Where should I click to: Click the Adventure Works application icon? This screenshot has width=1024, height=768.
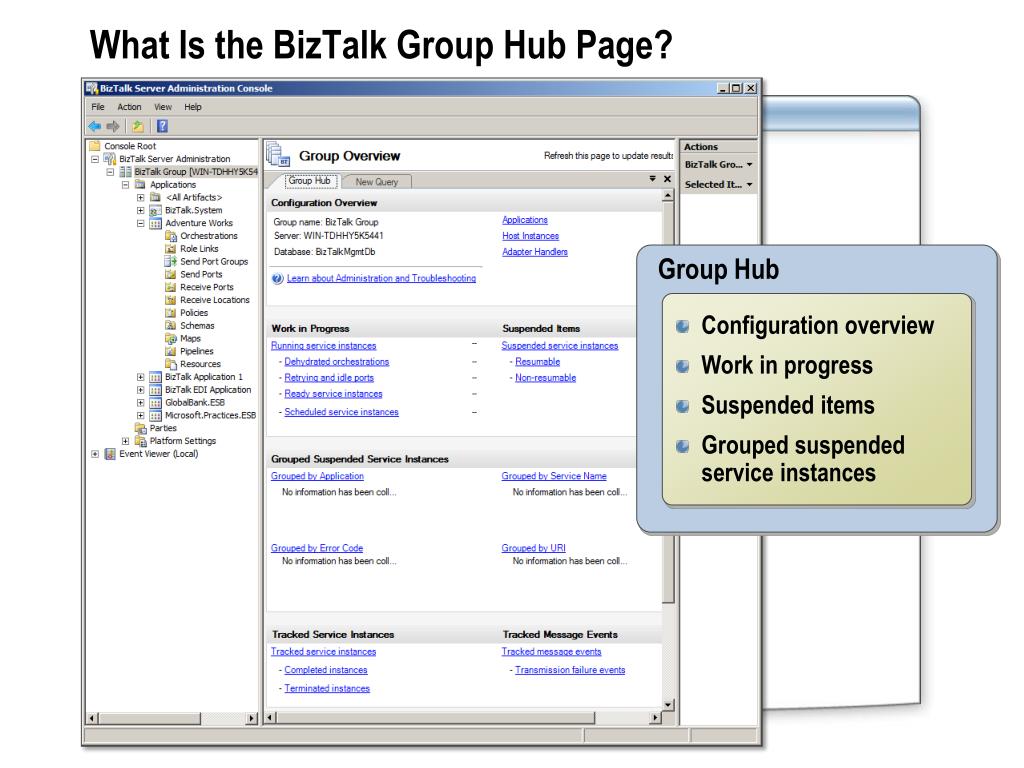(x=155, y=223)
